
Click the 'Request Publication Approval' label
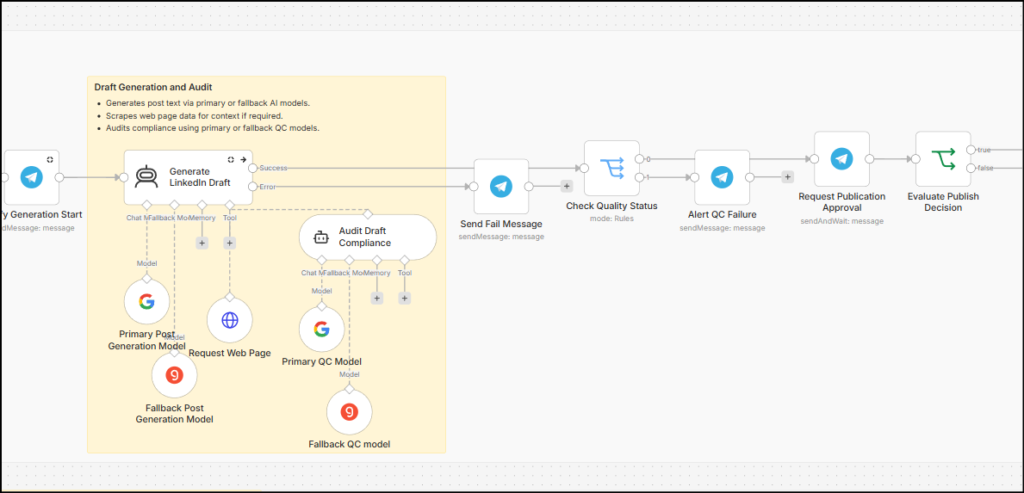tap(842, 202)
